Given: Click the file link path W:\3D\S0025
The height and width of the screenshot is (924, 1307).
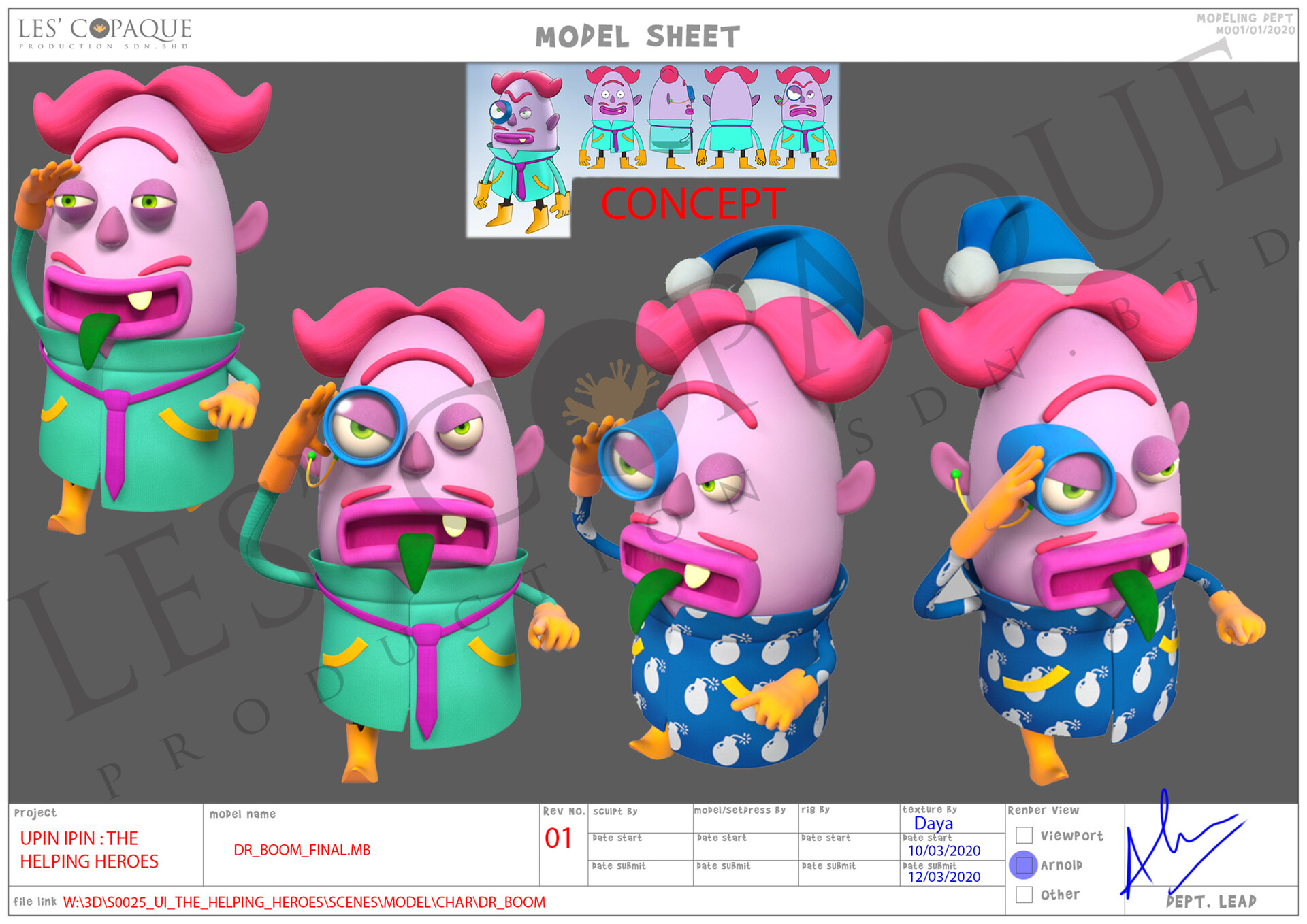Looking at the screenshot, I should click(x=304, y=902).
